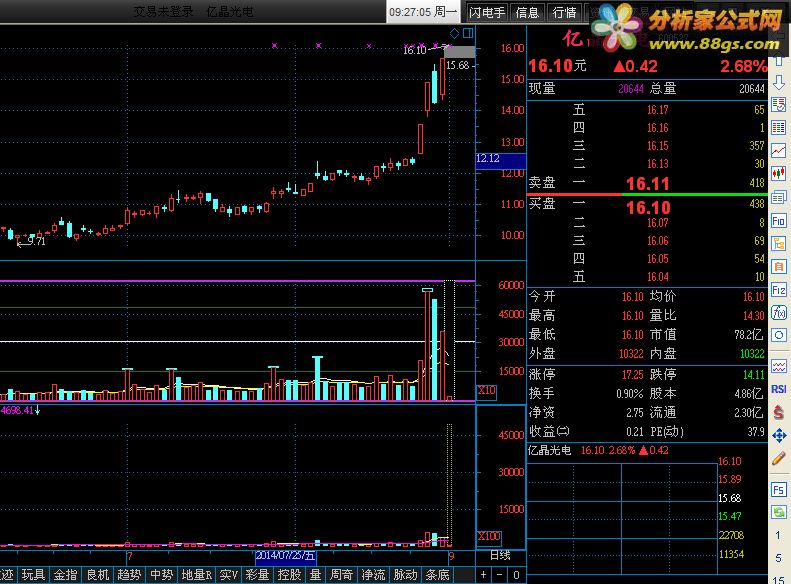Screen dimensions: 791x584
Task: Click the PE(动) value 37.9
Action: pos(757,432)
